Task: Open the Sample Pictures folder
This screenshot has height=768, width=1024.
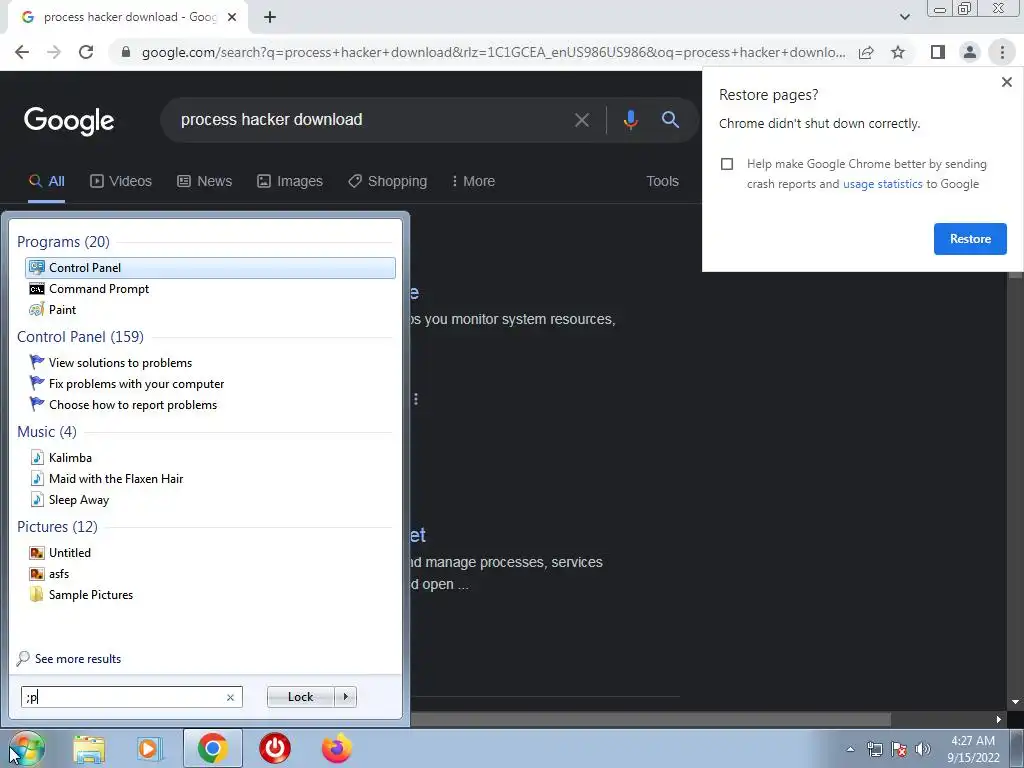Action: click(210, 594)
